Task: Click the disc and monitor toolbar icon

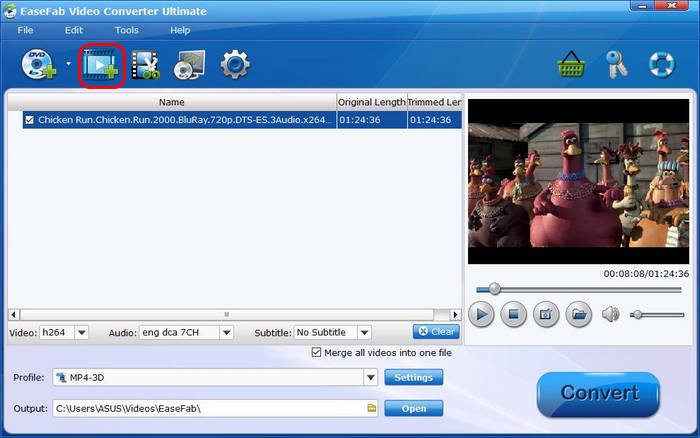Action: click(190, 65)
